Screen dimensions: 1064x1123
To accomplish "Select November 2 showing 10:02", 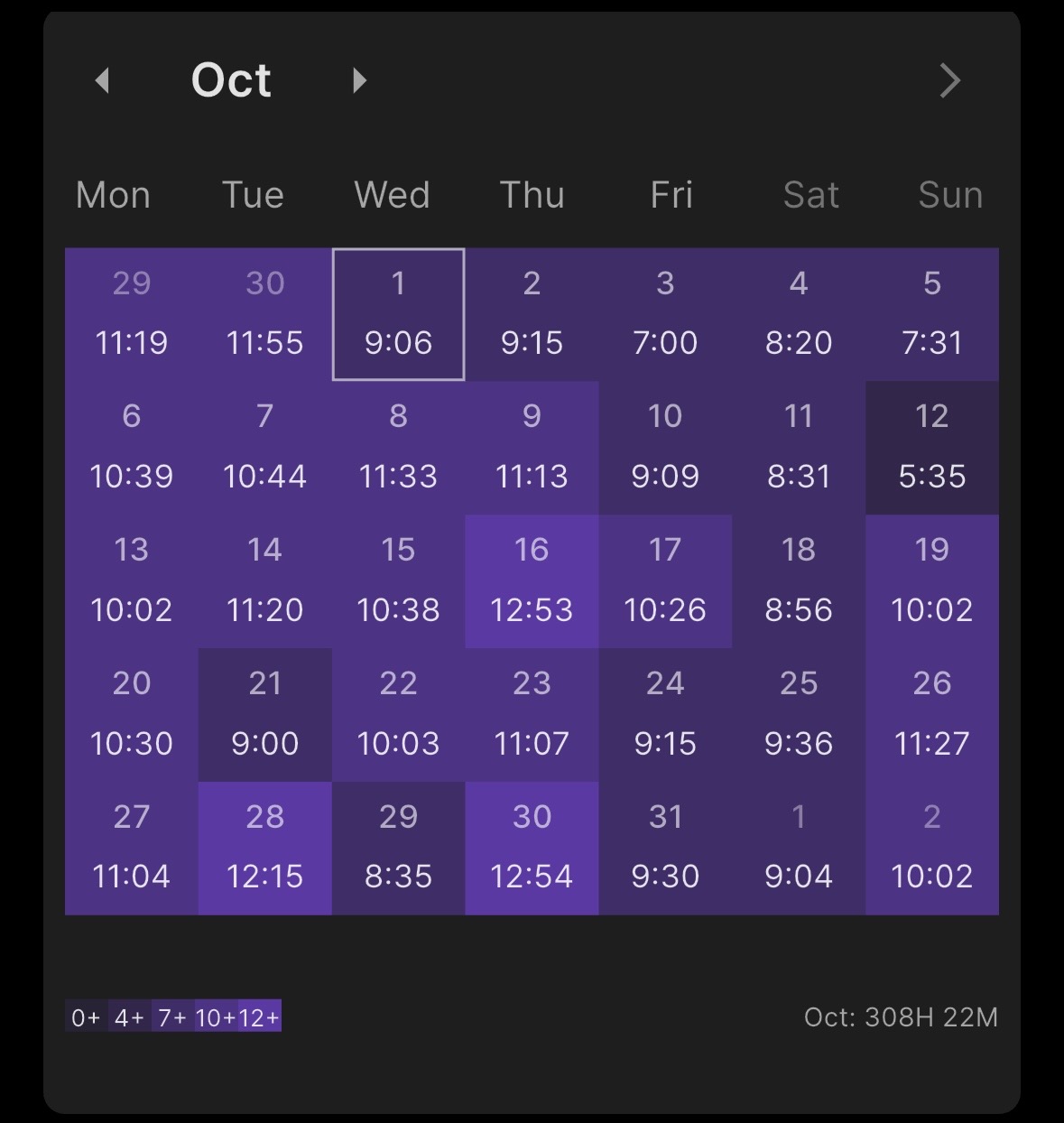I will coord(931,848).
